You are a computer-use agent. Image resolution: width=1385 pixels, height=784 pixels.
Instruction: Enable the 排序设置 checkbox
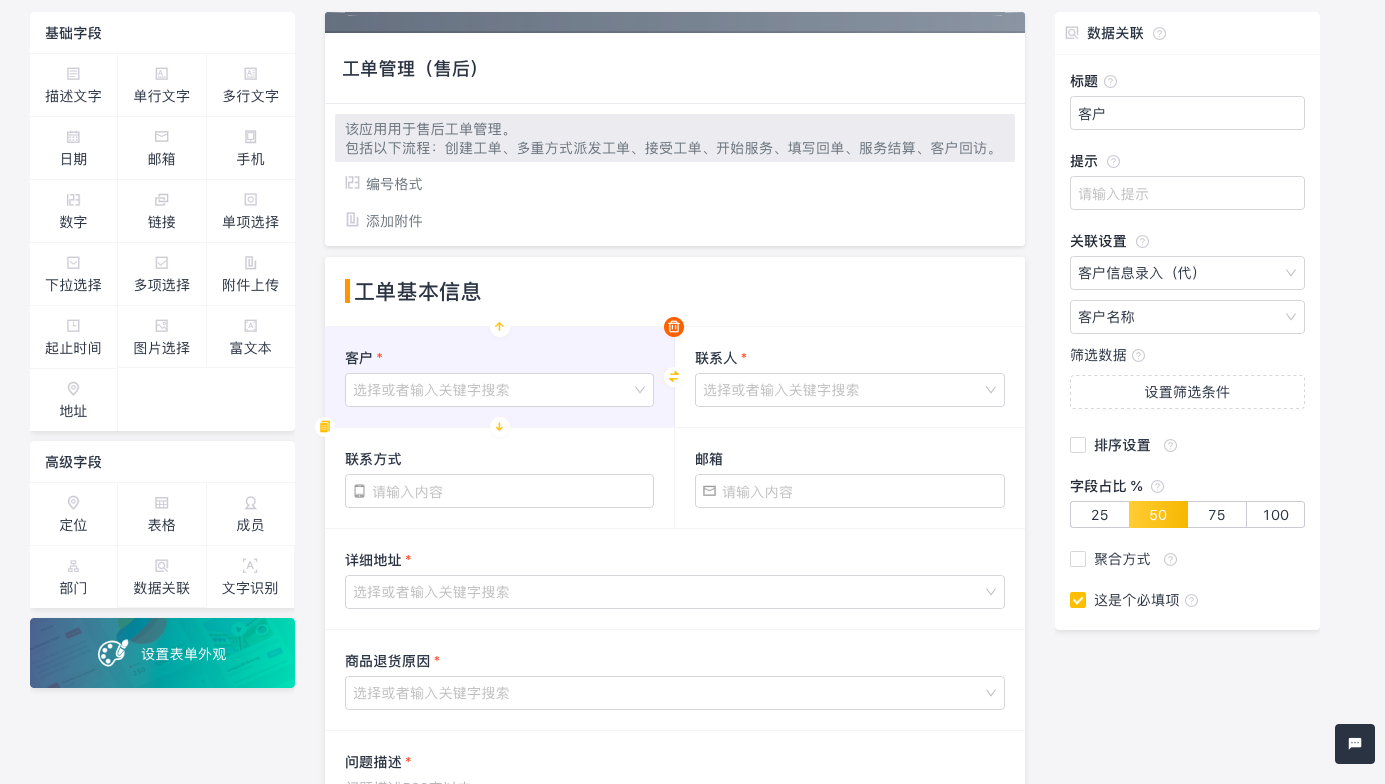[1078, 445]
